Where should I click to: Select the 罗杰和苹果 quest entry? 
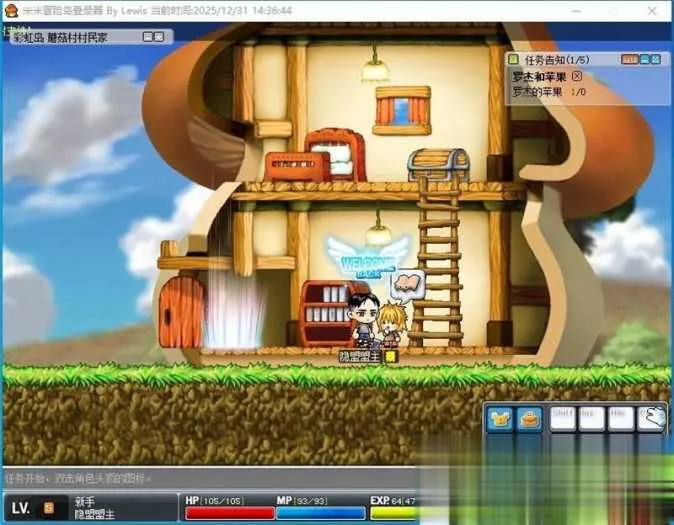[x=539, y=77]
